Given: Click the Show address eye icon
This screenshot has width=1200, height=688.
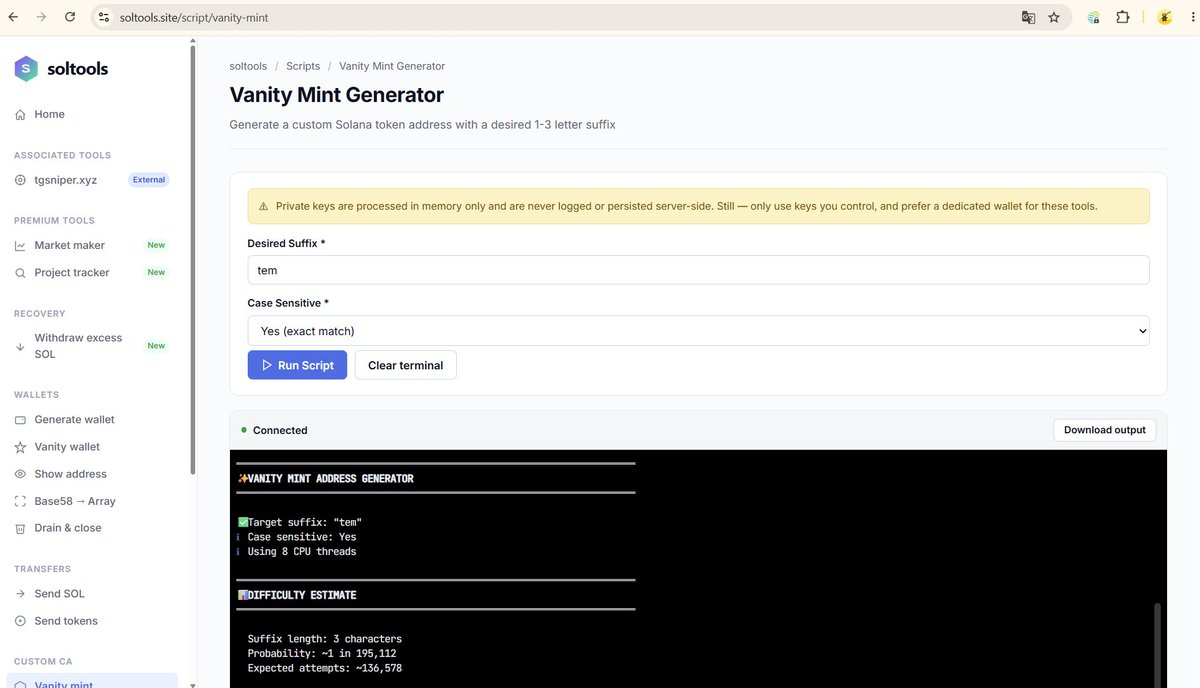Looking at the screenshot, I should tap(21, 474).
